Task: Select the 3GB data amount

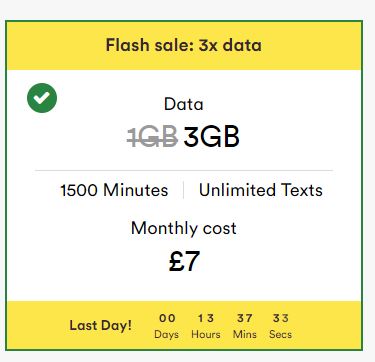Action: (x=212, y=137)
